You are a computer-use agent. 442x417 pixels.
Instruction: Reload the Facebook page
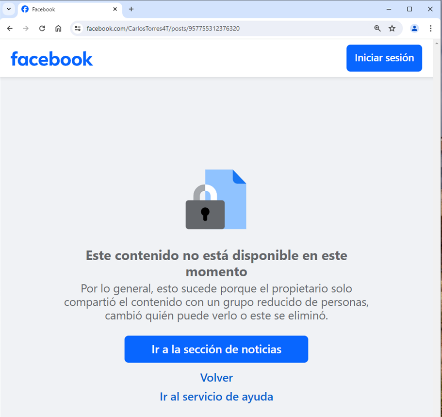[42, 28]
